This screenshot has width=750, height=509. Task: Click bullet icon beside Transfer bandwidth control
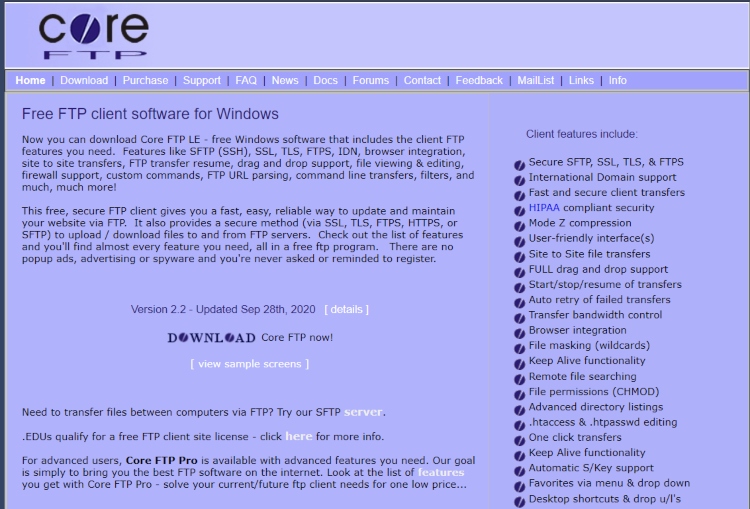point(519,319)
